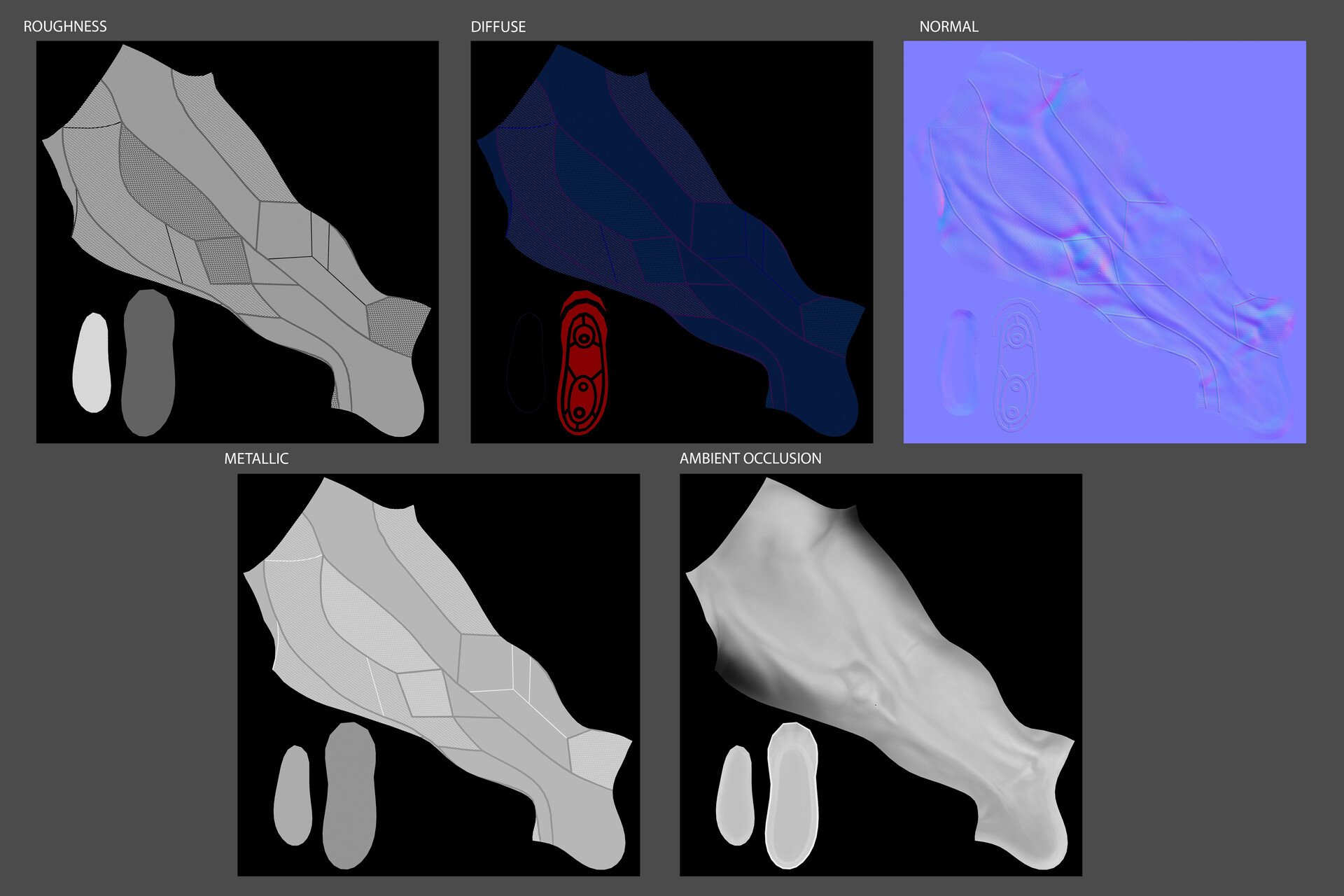Click the white-outlined sole in ambient occlusion map

[792, 795]
